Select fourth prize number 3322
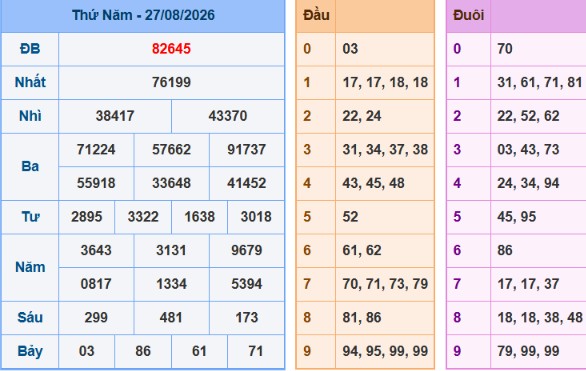This screenshot has height=371, width=586. click(143, 217)
